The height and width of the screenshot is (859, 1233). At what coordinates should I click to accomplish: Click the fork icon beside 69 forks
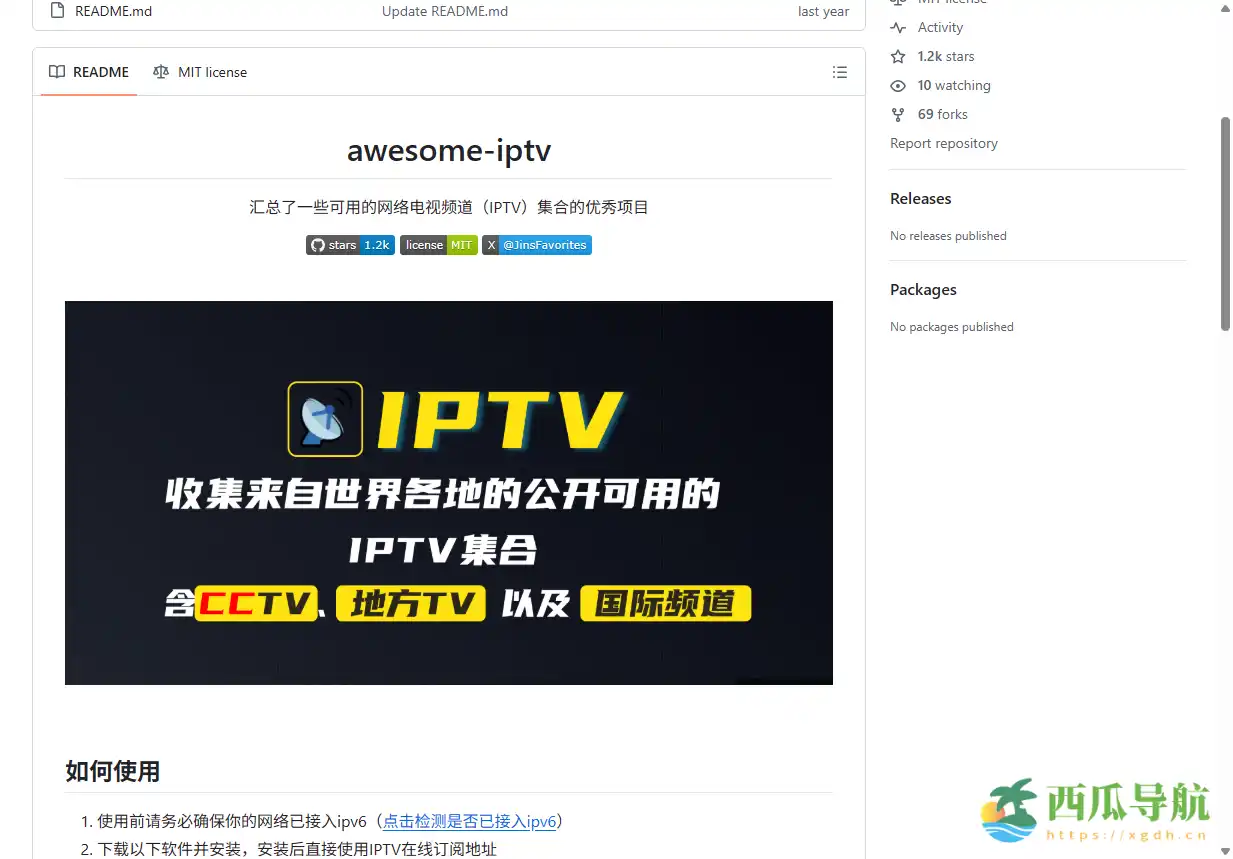[897, 114]
